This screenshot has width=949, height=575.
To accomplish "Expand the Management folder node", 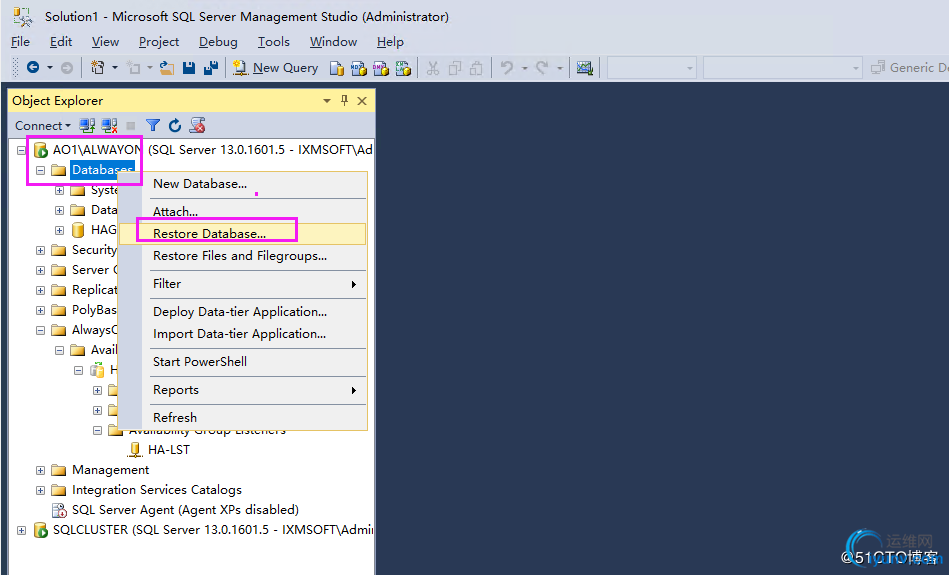I will tap(41, 470).
